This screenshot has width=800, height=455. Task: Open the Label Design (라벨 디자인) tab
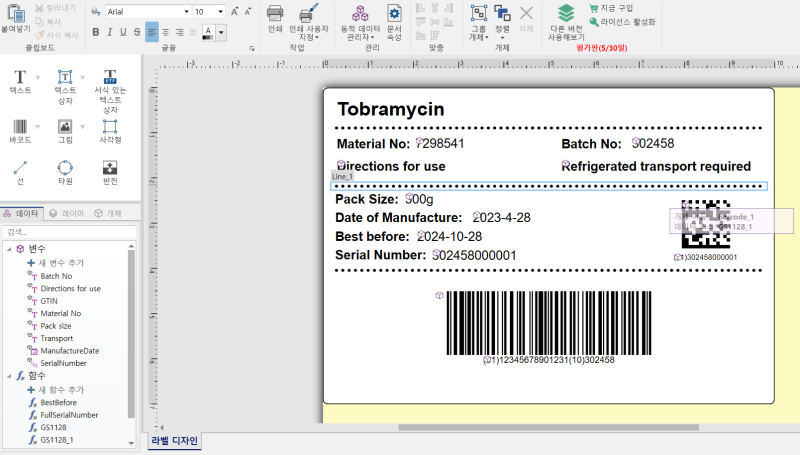[x=174, y=441]
